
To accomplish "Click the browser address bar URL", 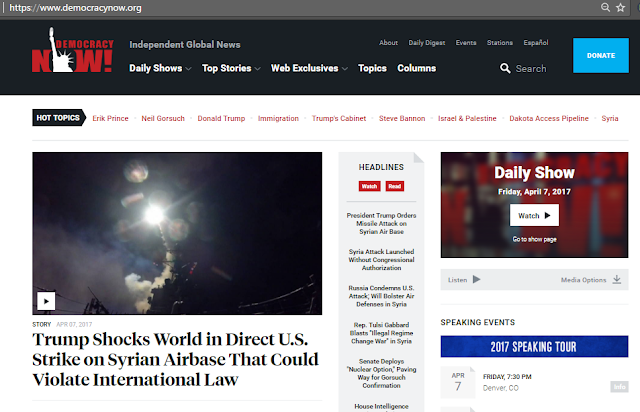I will tap(76, 8).
